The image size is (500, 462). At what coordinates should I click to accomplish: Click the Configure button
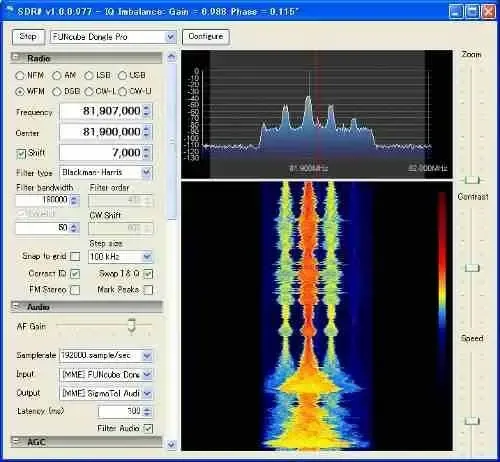[x=206, y=37]
